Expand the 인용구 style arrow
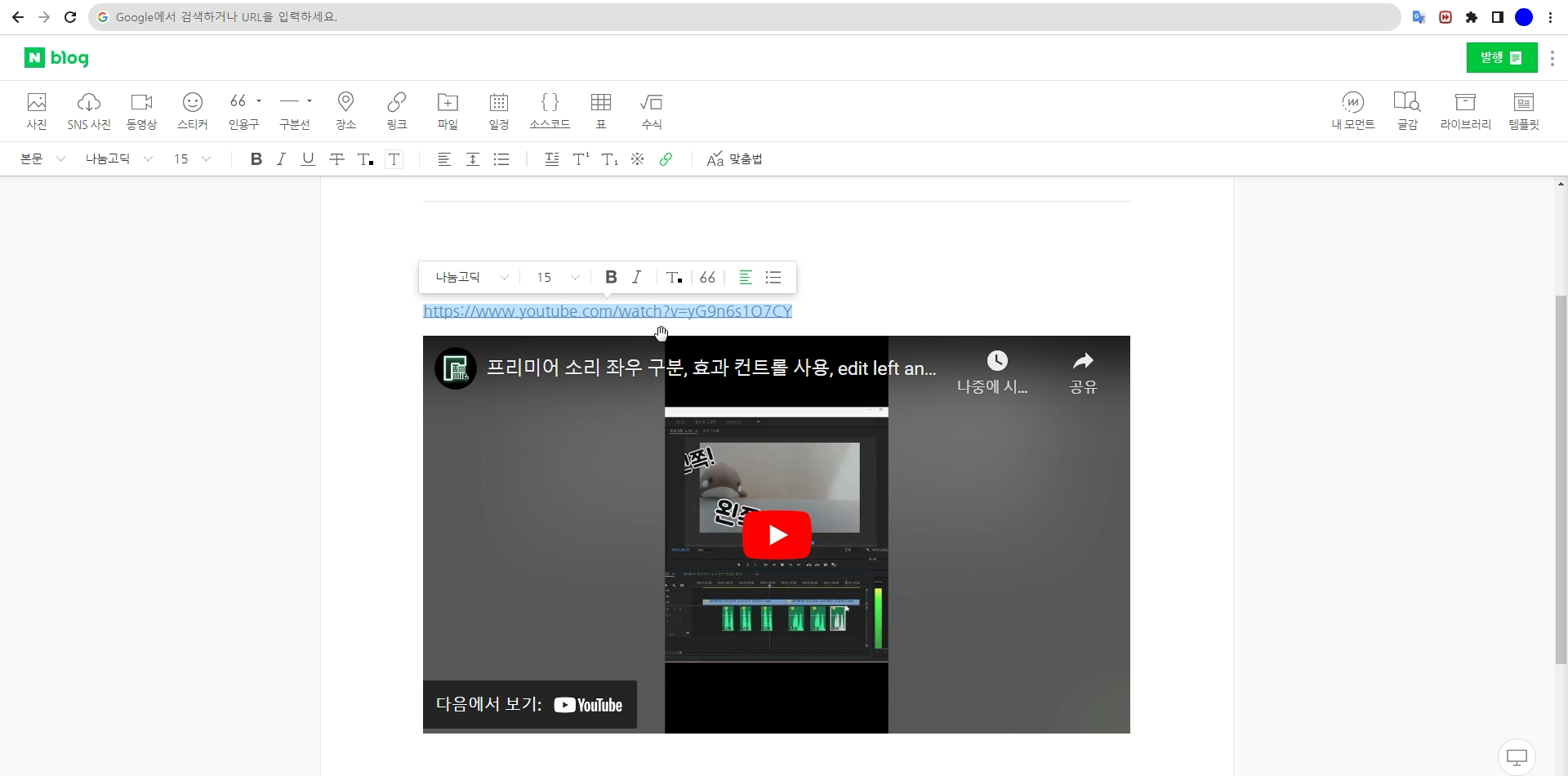1568x776 pixels. coord(259,101)
